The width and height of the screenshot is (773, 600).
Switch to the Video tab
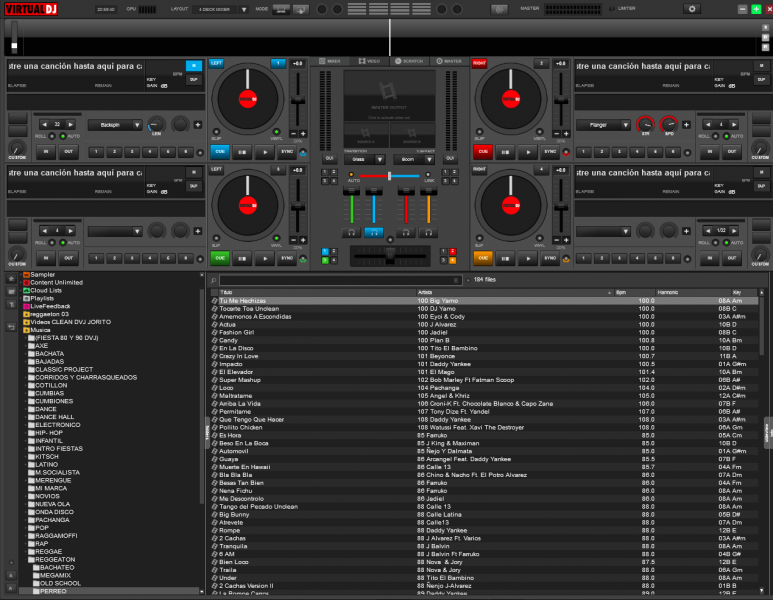point(370,61)
